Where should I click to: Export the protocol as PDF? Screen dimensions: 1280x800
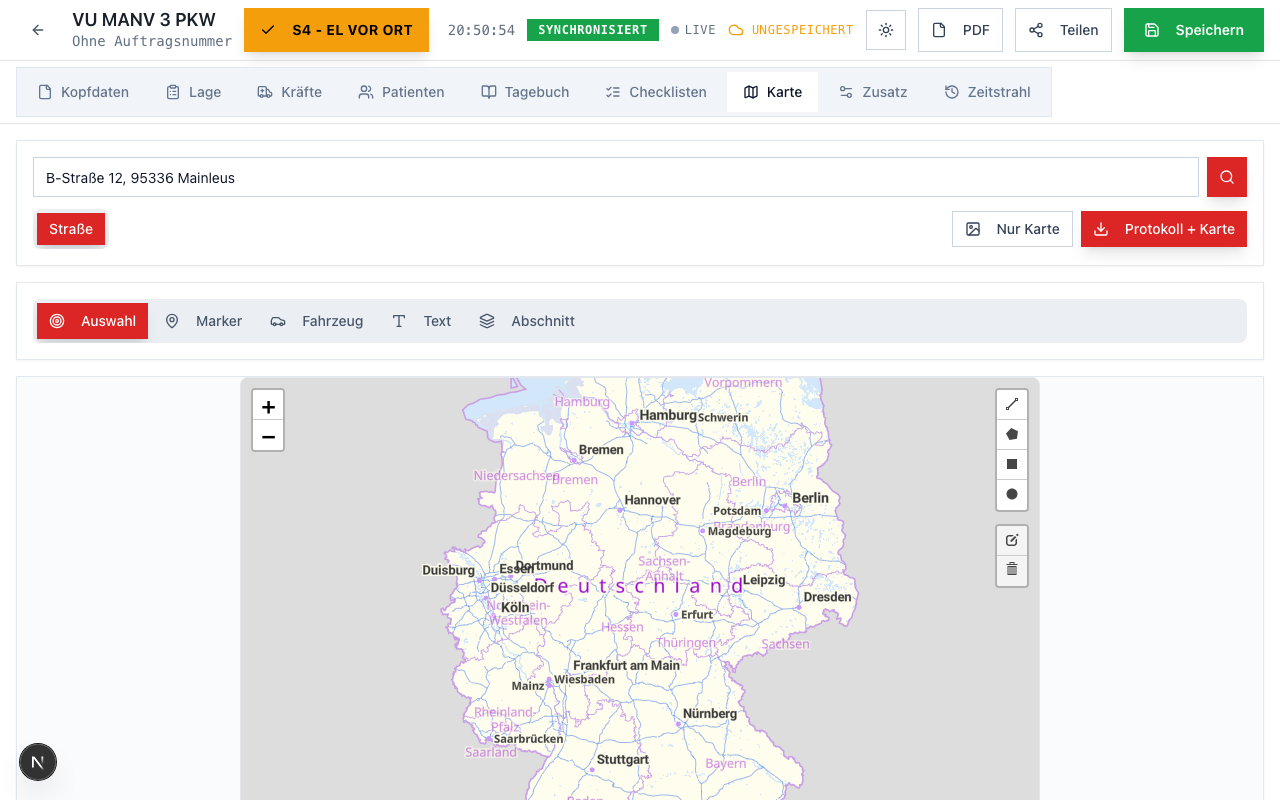tap(960, 30)
